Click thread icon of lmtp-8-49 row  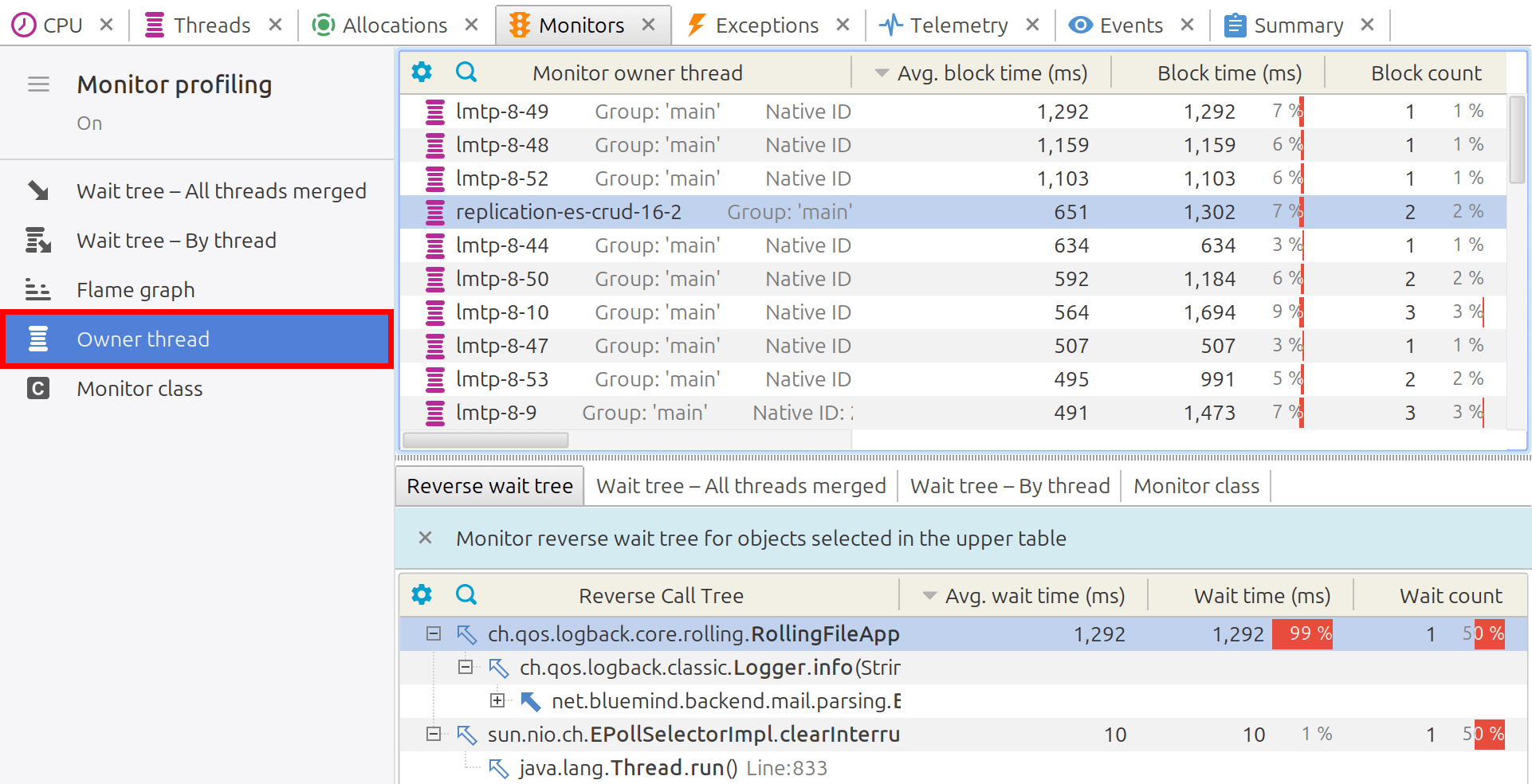pyautogui.click(x=435, y=112)
